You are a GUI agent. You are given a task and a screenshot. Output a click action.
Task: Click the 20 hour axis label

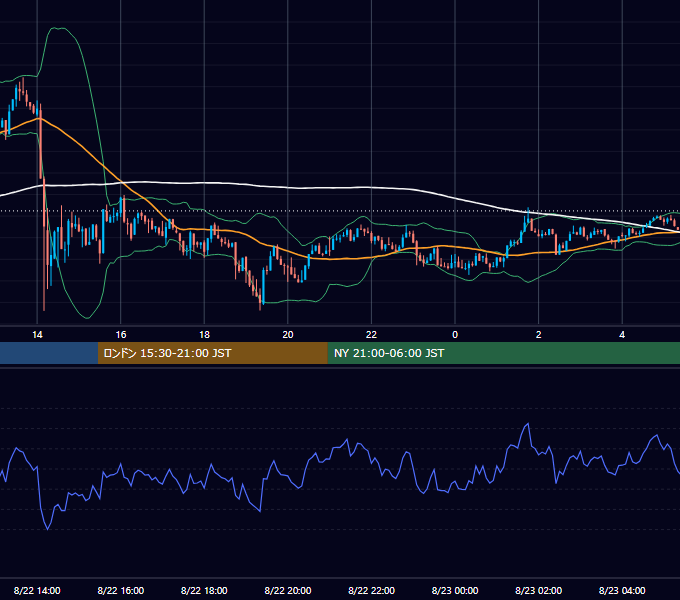(288, 335)
